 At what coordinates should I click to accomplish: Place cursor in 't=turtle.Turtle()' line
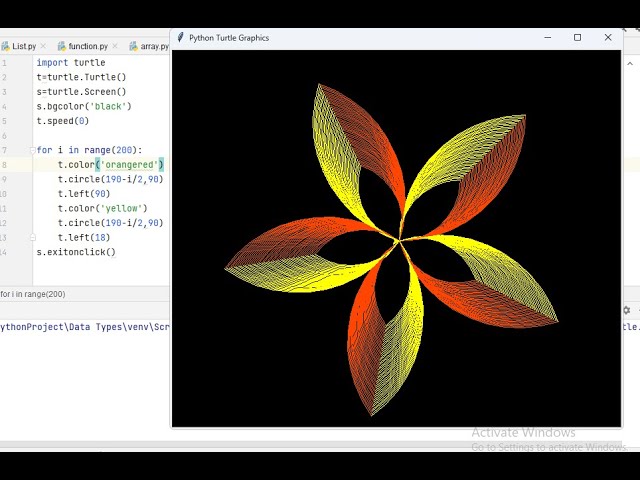(81, 77)
